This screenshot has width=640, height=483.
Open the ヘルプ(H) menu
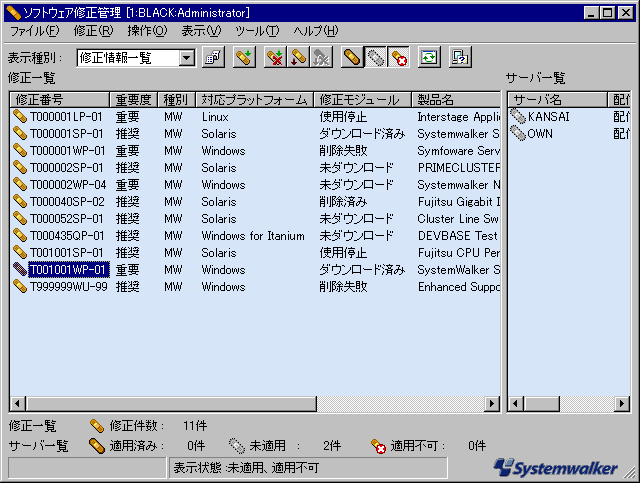click(x=316, y=31)
